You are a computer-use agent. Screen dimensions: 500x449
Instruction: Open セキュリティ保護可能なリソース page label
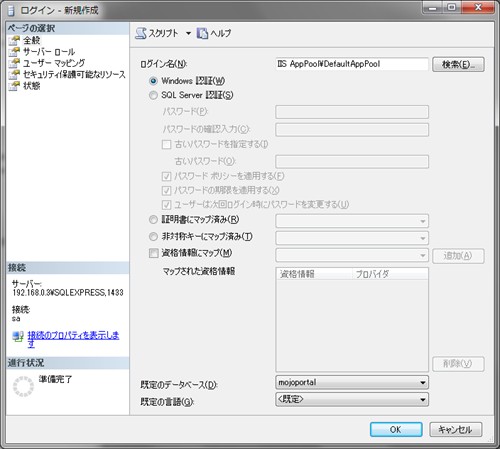click(x=74, y=75)
